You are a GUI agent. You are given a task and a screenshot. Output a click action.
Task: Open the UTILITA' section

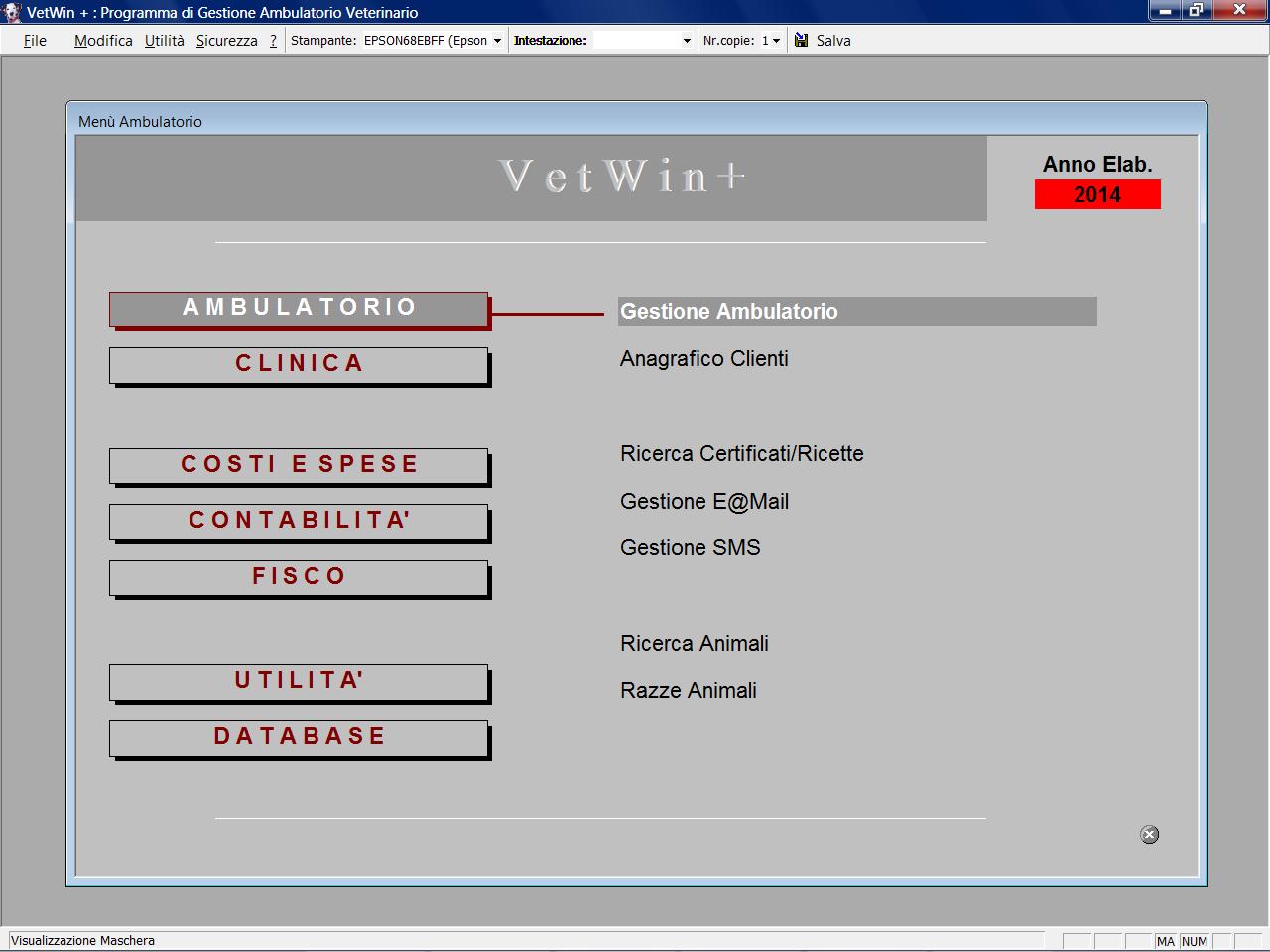pyautogui.click(x=299, y=681)
